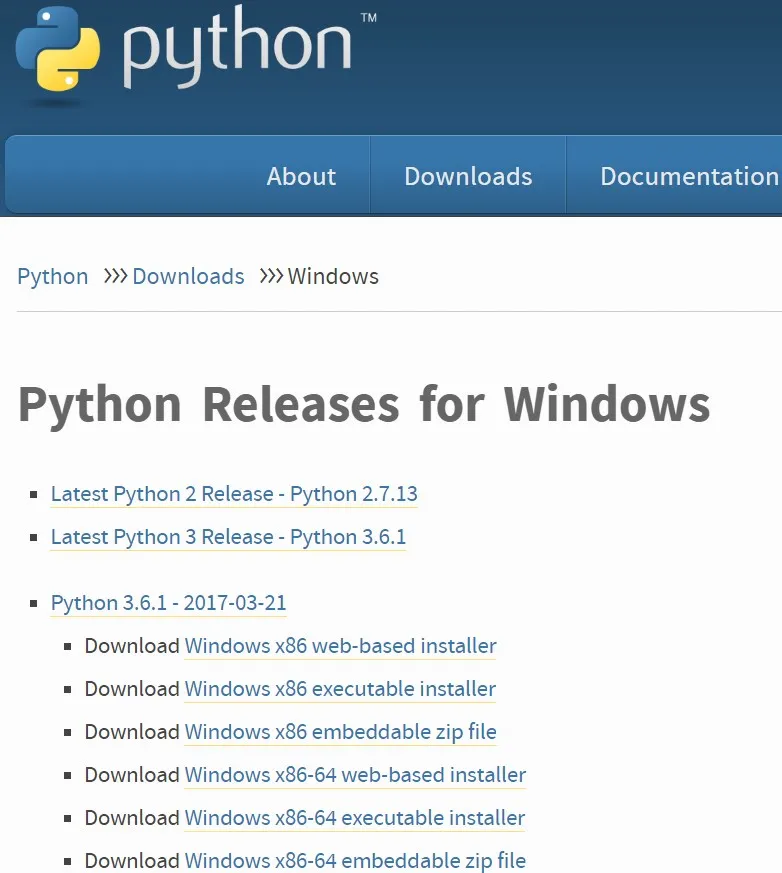Click the Python Releases for Windows heading

(364, 405)
